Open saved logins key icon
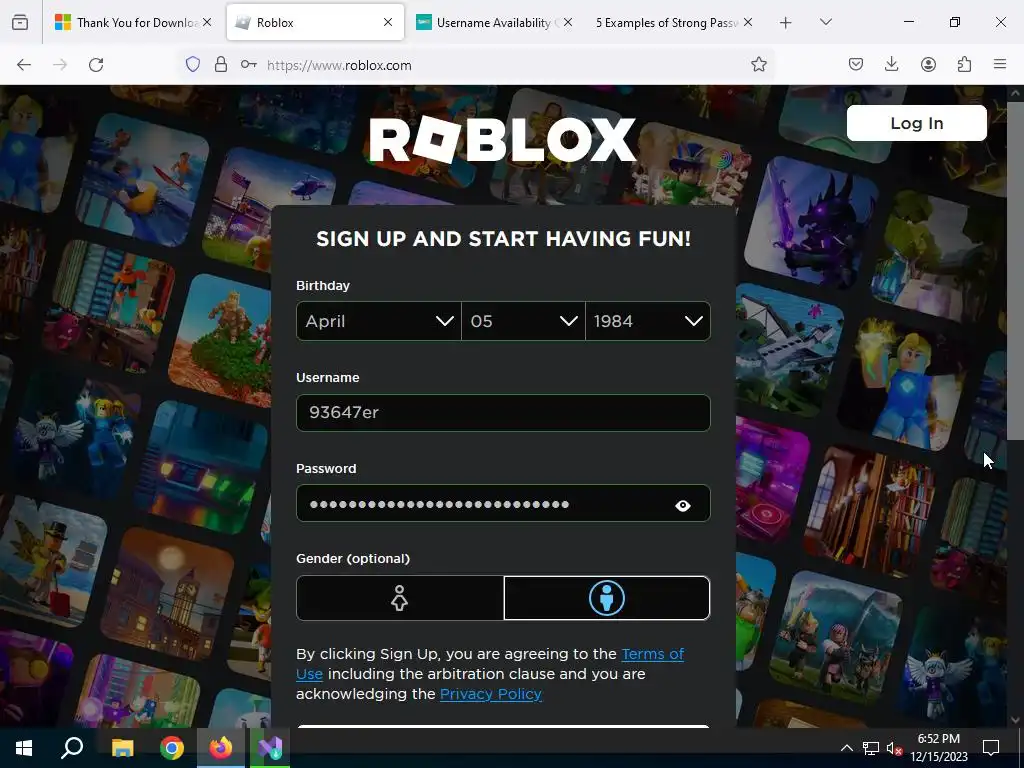The height and width of the screenshot is (768, 1024). pos(249,65)
